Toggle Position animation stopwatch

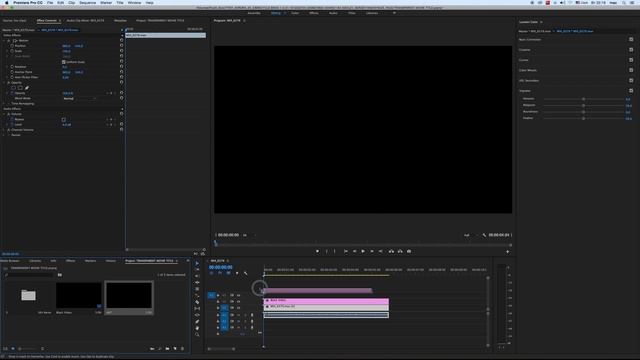click(x=12, y=46)
